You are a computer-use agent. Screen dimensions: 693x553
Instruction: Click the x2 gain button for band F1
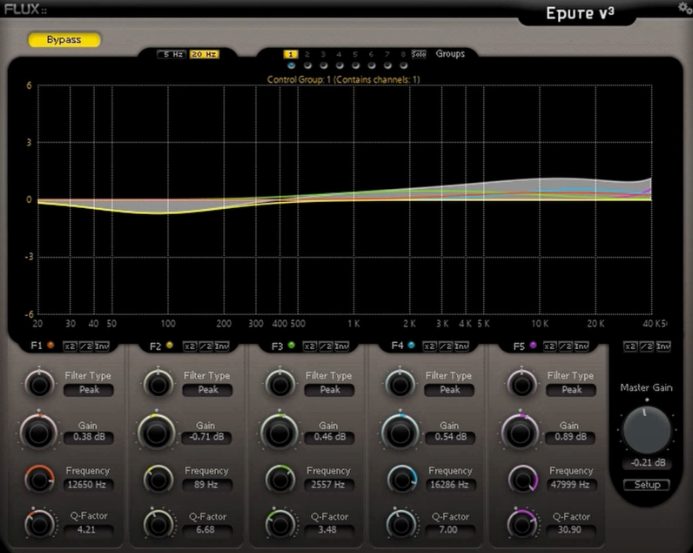coord(69,346)
